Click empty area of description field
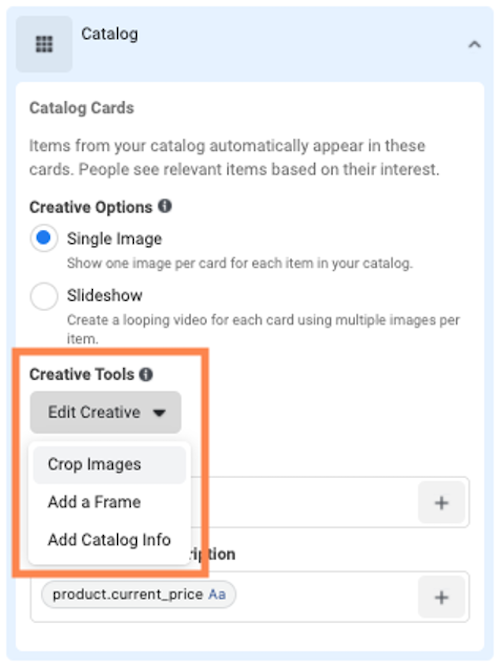The image size is (500, 668). [326, 596]
